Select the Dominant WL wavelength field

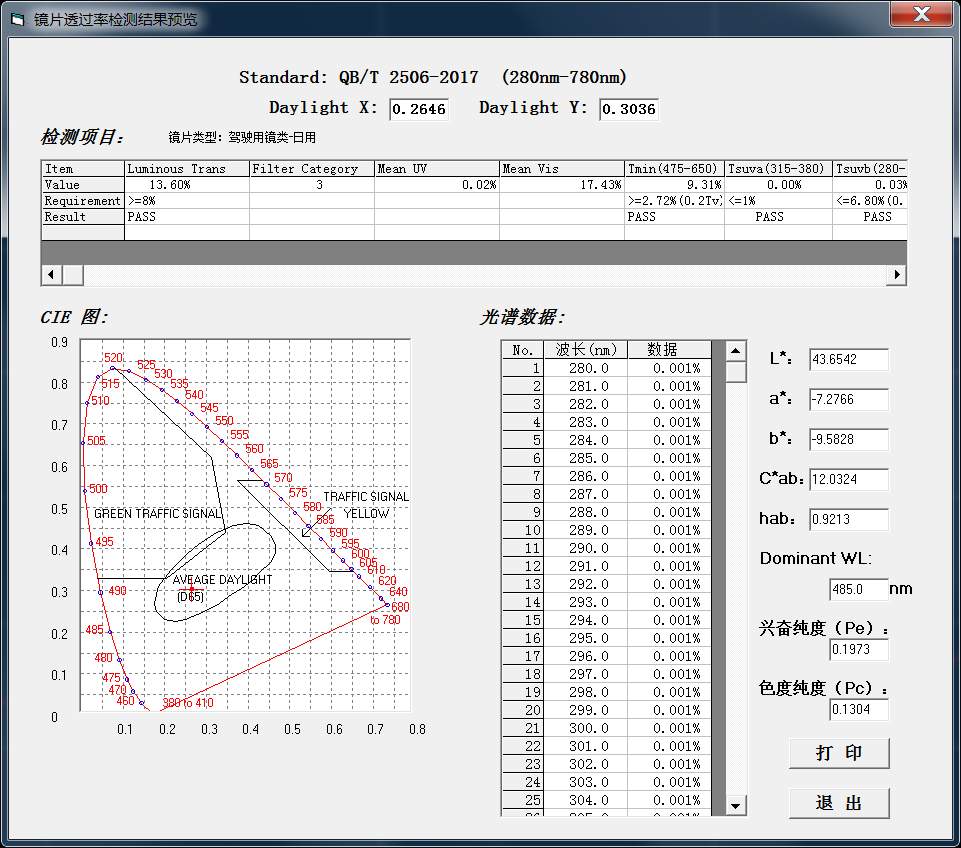[858, 589]
